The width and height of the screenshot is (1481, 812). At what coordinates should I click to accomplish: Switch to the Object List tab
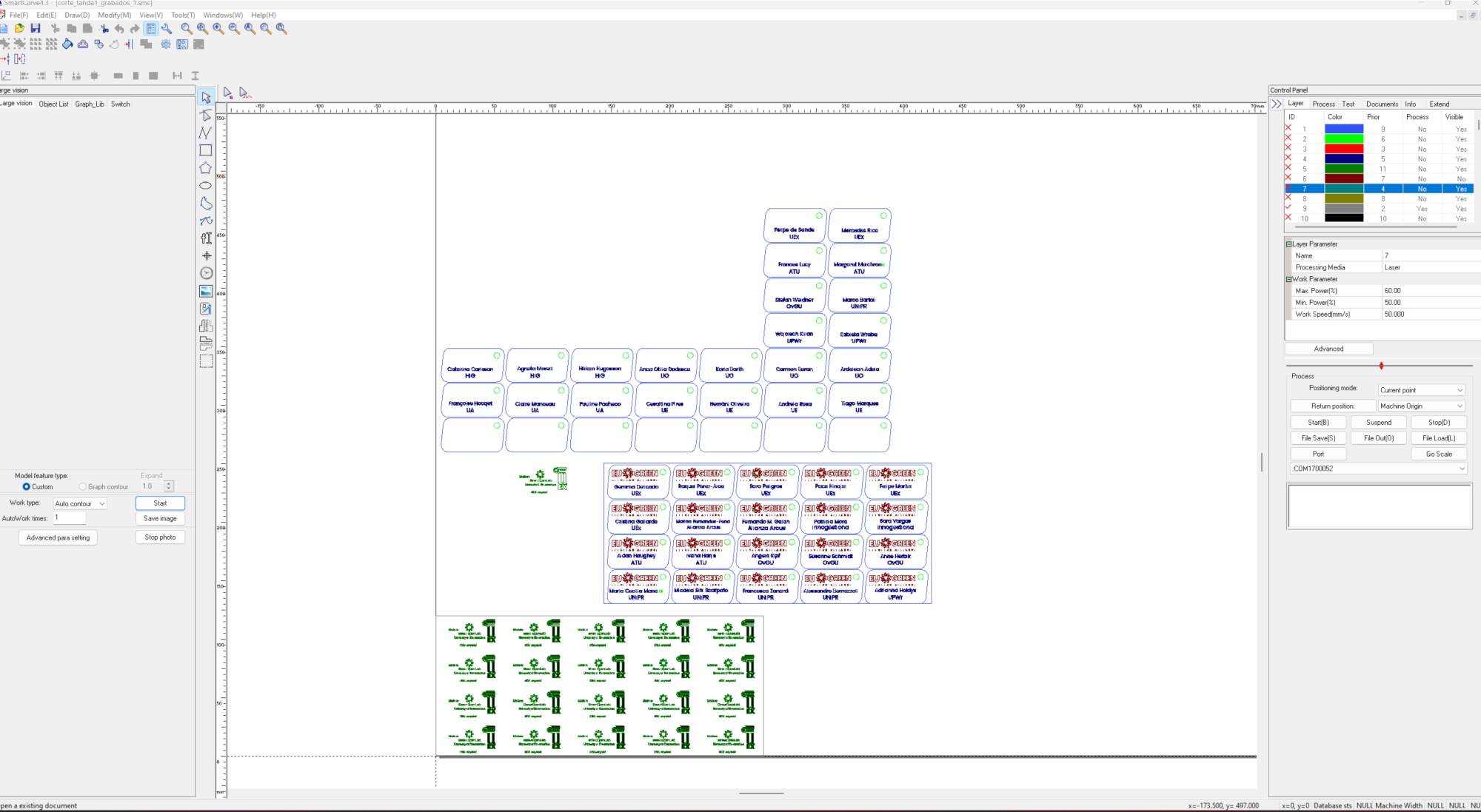[53, 104]
